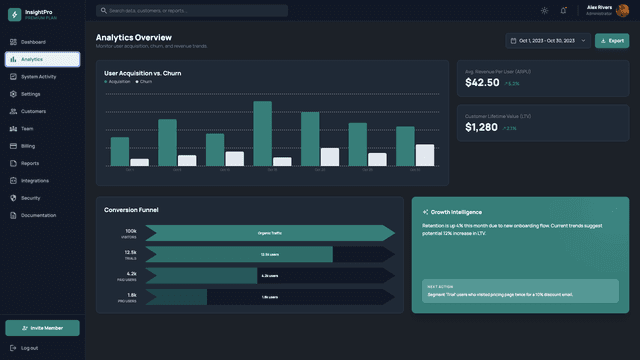Click the InsightPro lightning bolt logo
The image size is (640, 360).
[x=15, y=15]
